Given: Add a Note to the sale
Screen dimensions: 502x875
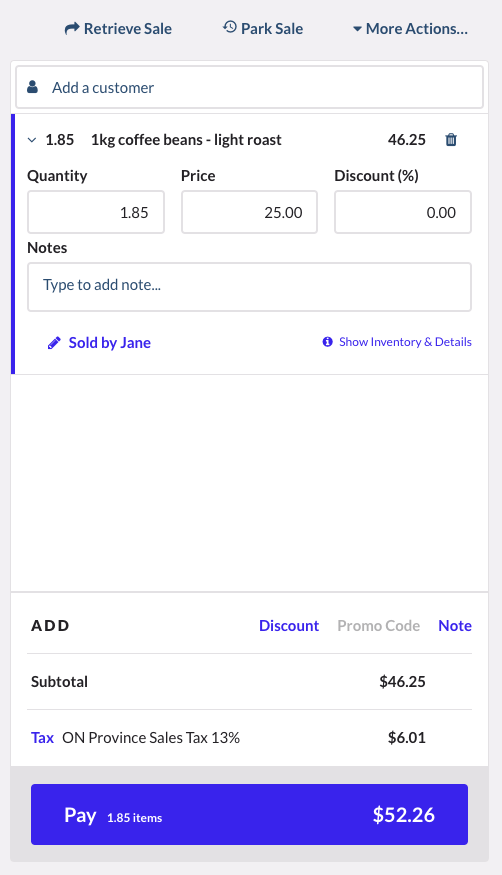Looking at the screenshot, I should click(x=455, y=626).
